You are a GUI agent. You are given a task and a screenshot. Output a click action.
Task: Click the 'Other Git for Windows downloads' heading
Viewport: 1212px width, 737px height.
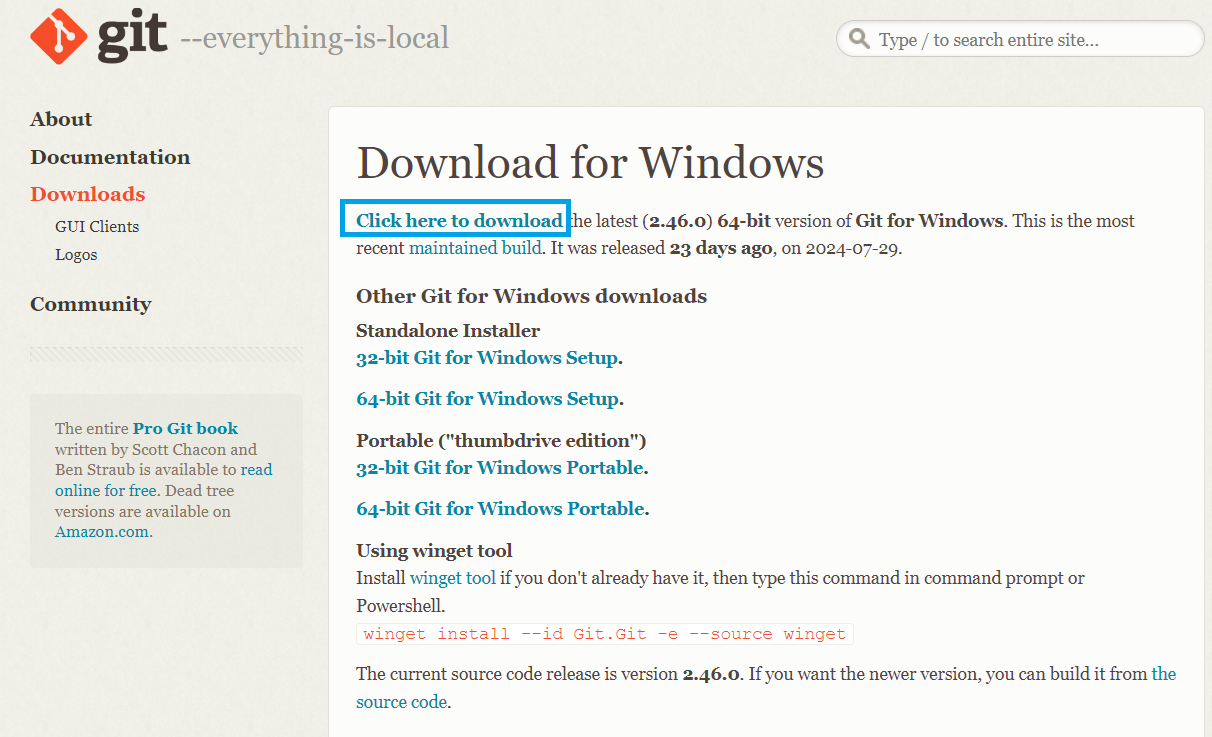[531, 296]
